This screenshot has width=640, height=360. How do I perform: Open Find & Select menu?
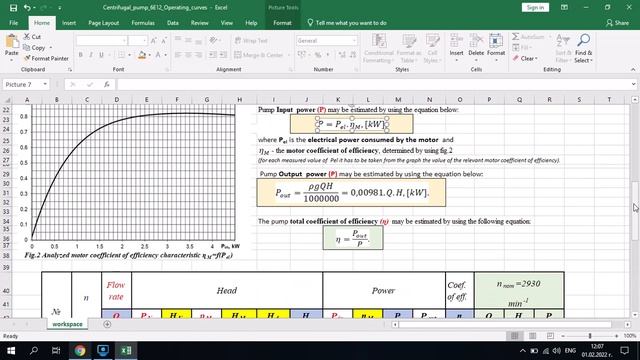(x=583, y=49)
